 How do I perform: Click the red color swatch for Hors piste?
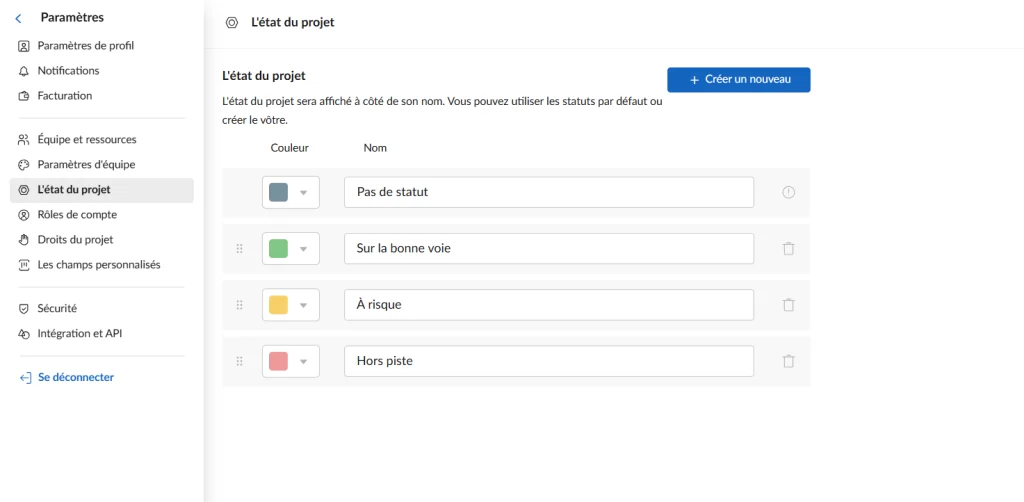[278, 361]
